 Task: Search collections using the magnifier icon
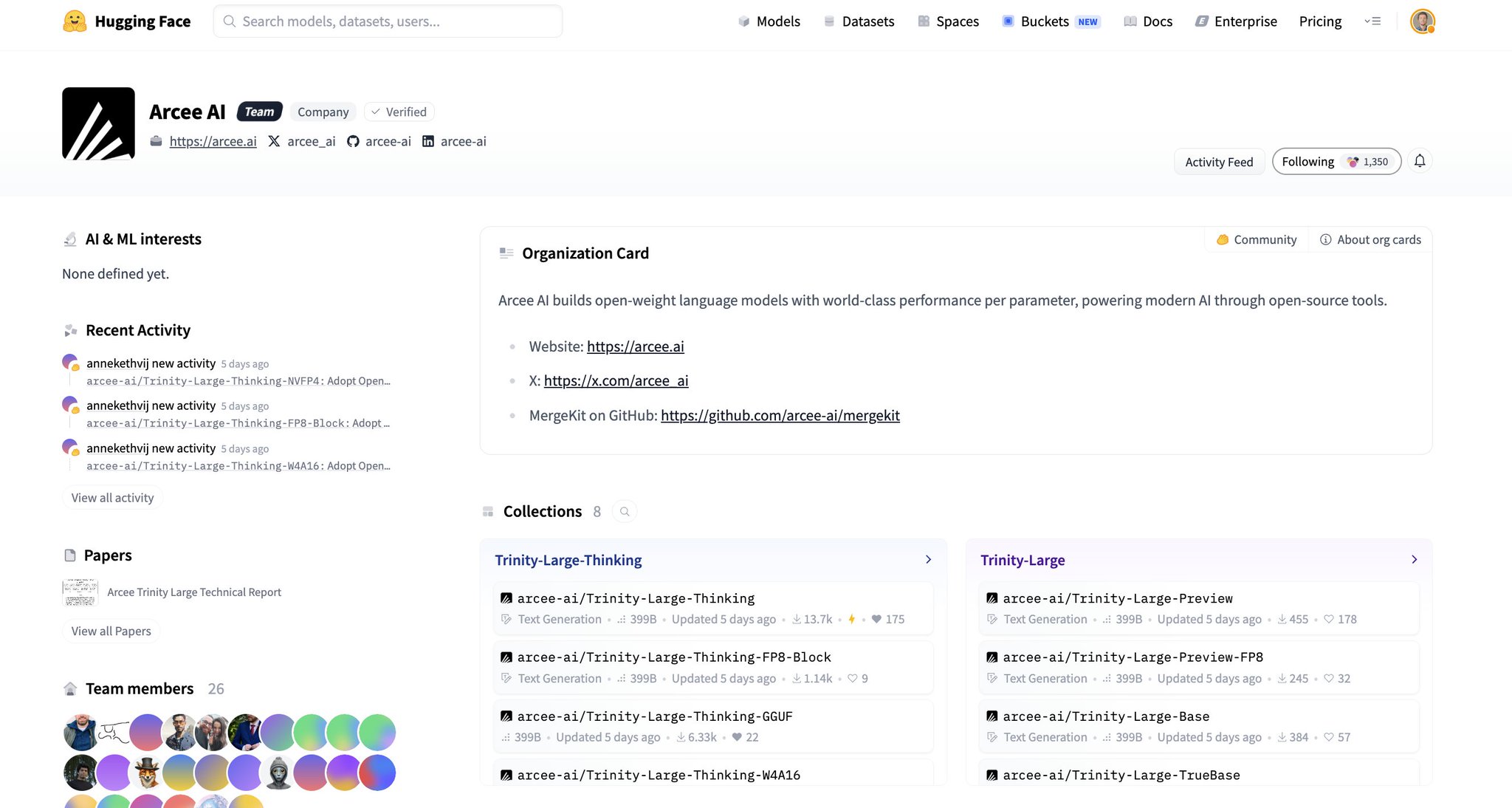pyautogui.click(x=625, y=512)
